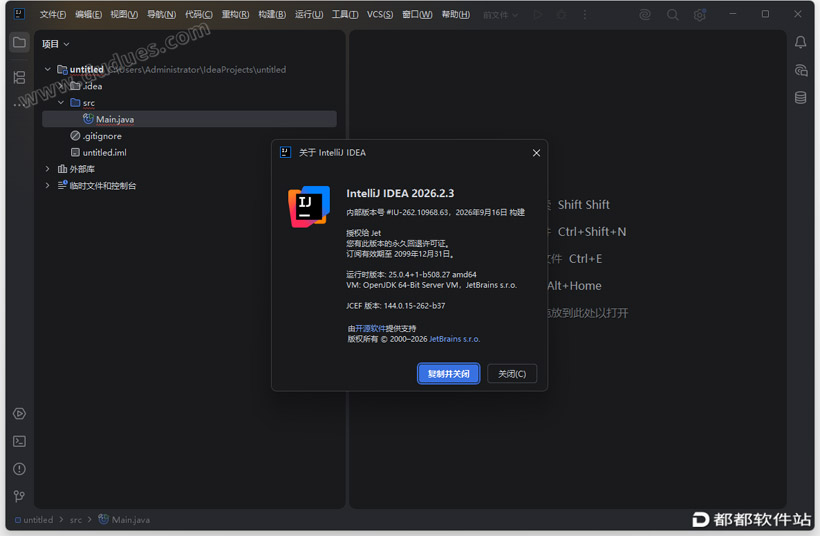820x536 pixels.
Task: Open the 工具 menu
Action: click(x=345, y=15)
